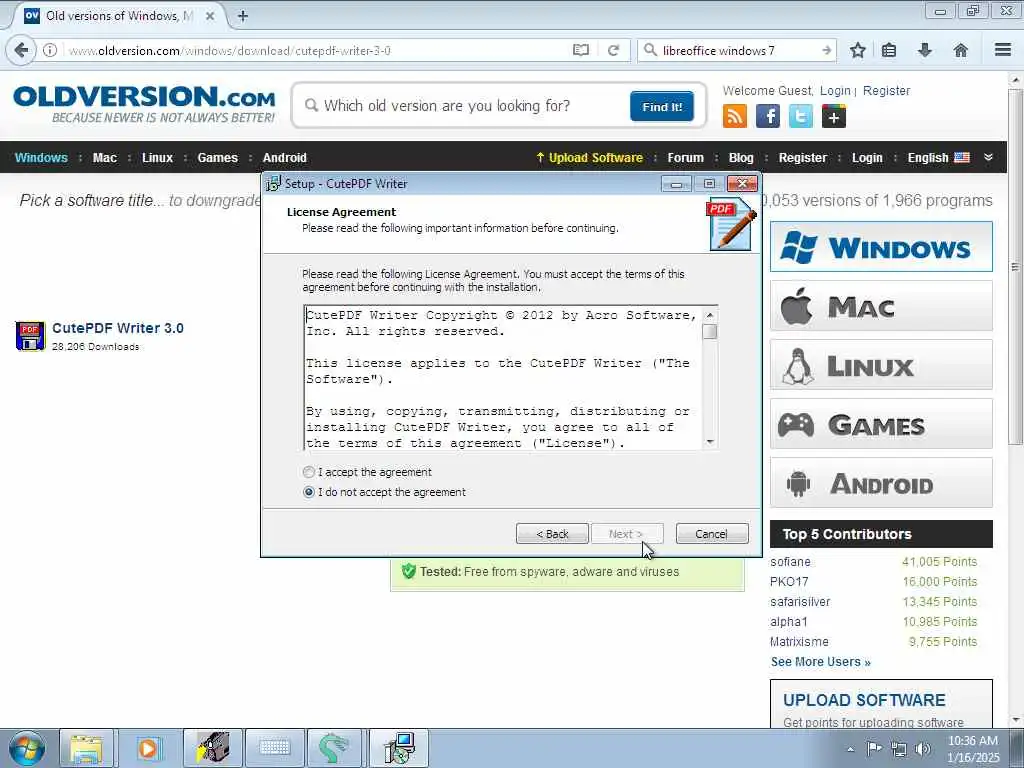Viewport: 1024px width, 768px height.
Task: Open the Twitter icon
Action: 801,116
